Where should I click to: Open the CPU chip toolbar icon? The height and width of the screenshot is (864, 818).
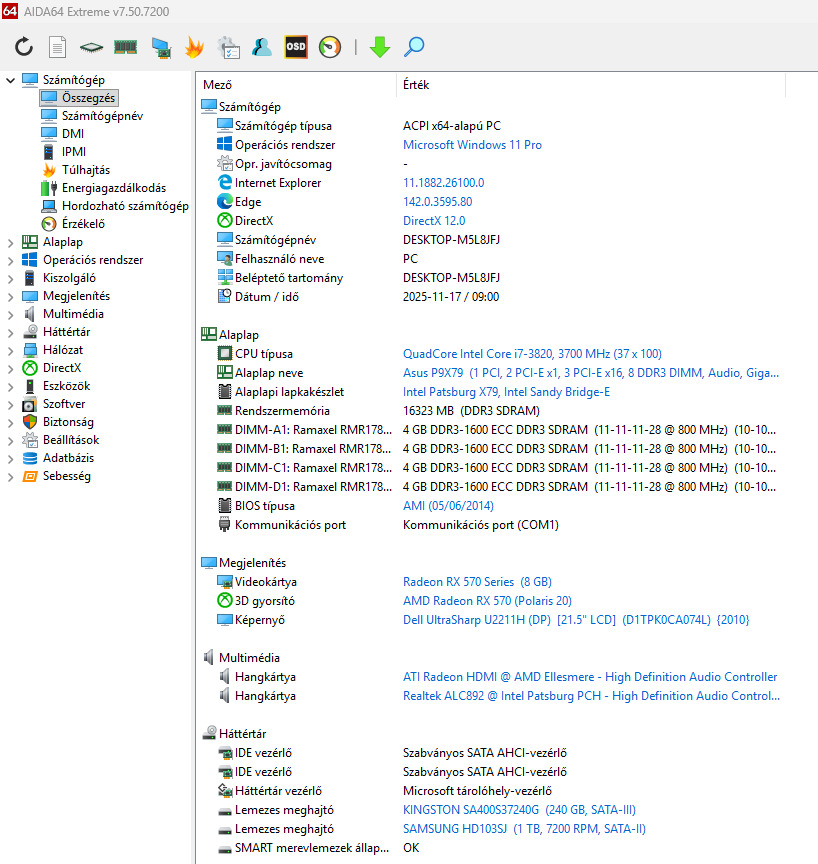coord(91,47)
